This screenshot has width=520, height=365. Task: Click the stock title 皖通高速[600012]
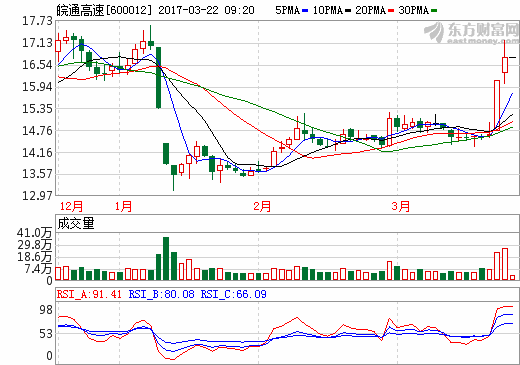[x=104, y=10]
